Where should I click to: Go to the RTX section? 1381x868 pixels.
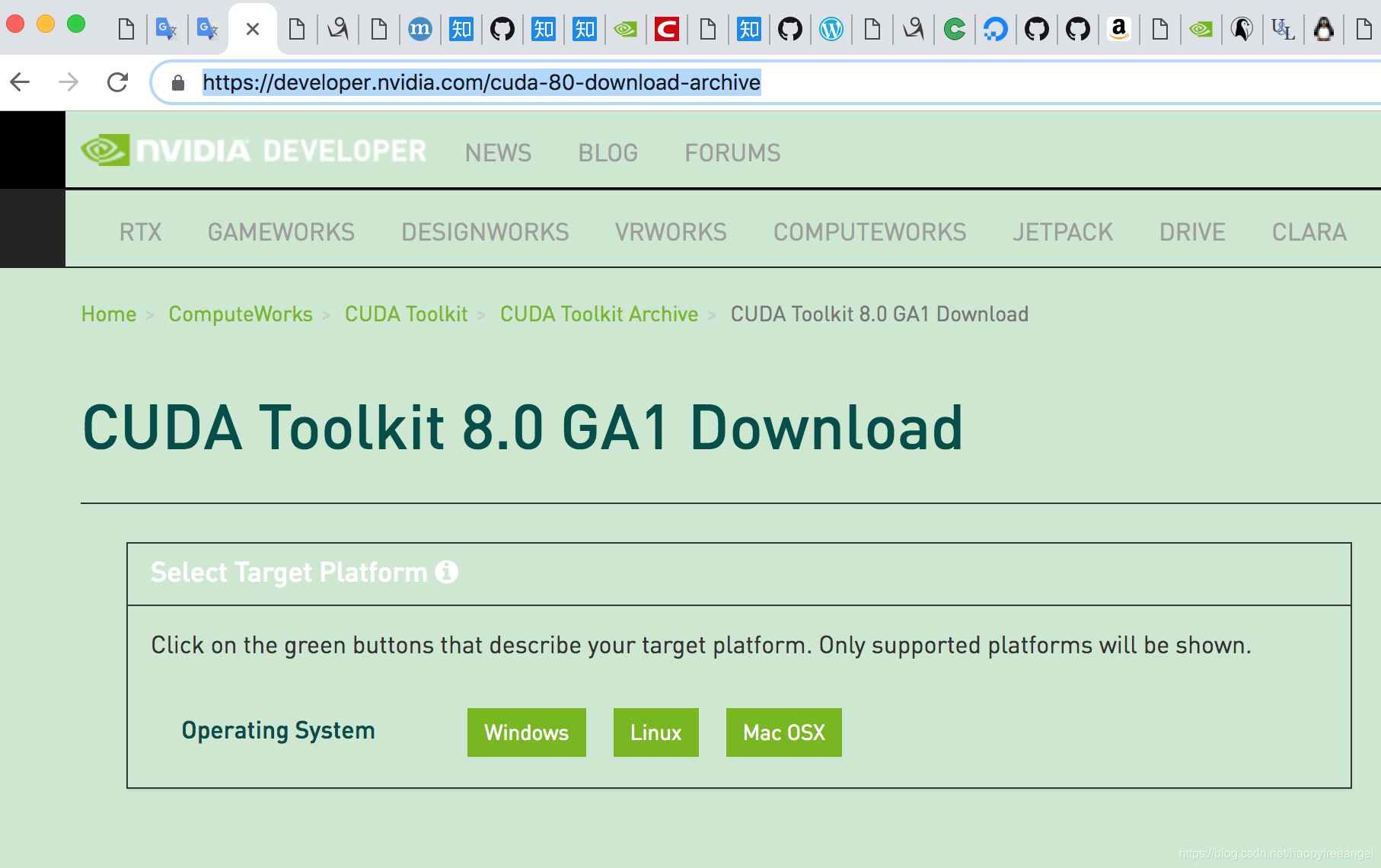(141, 232)
